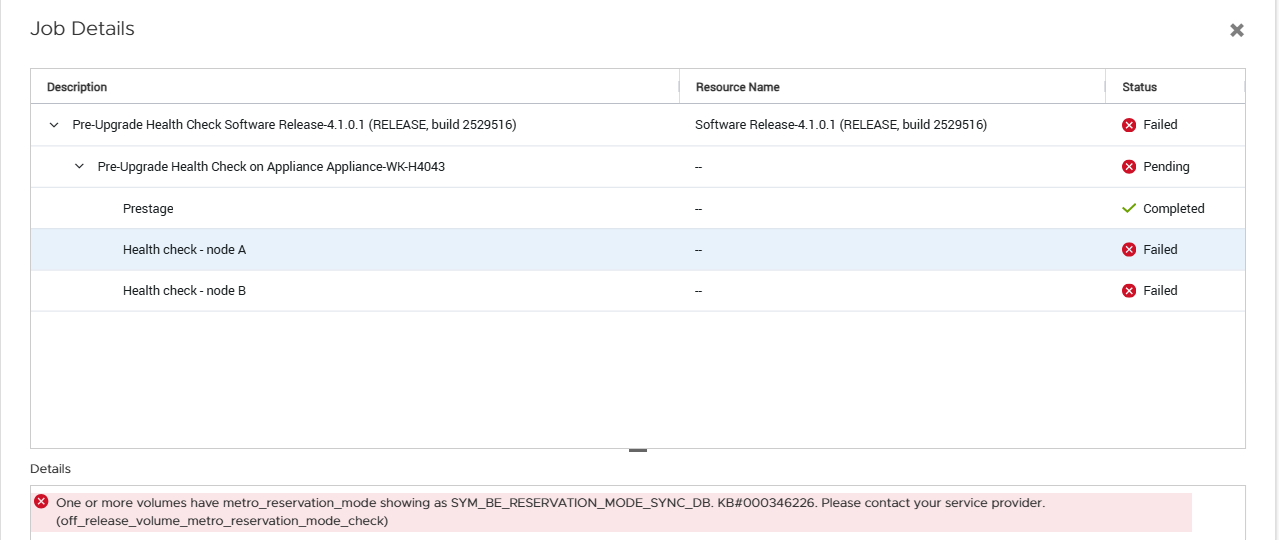Viewport: 1279px width, 540px height.
Task: Click the Pending status text
Action: (x=1166, y=167)
